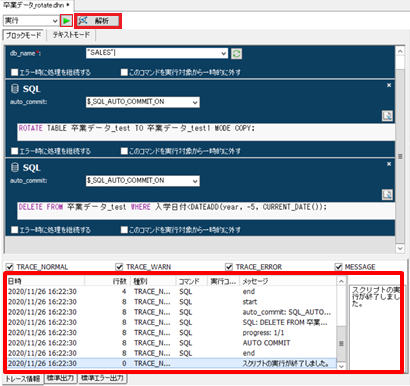Select the 卒業データ_rotate.dhn file tab
The width and height of the screenshot is (410, 386).
[x=37, y=5]
